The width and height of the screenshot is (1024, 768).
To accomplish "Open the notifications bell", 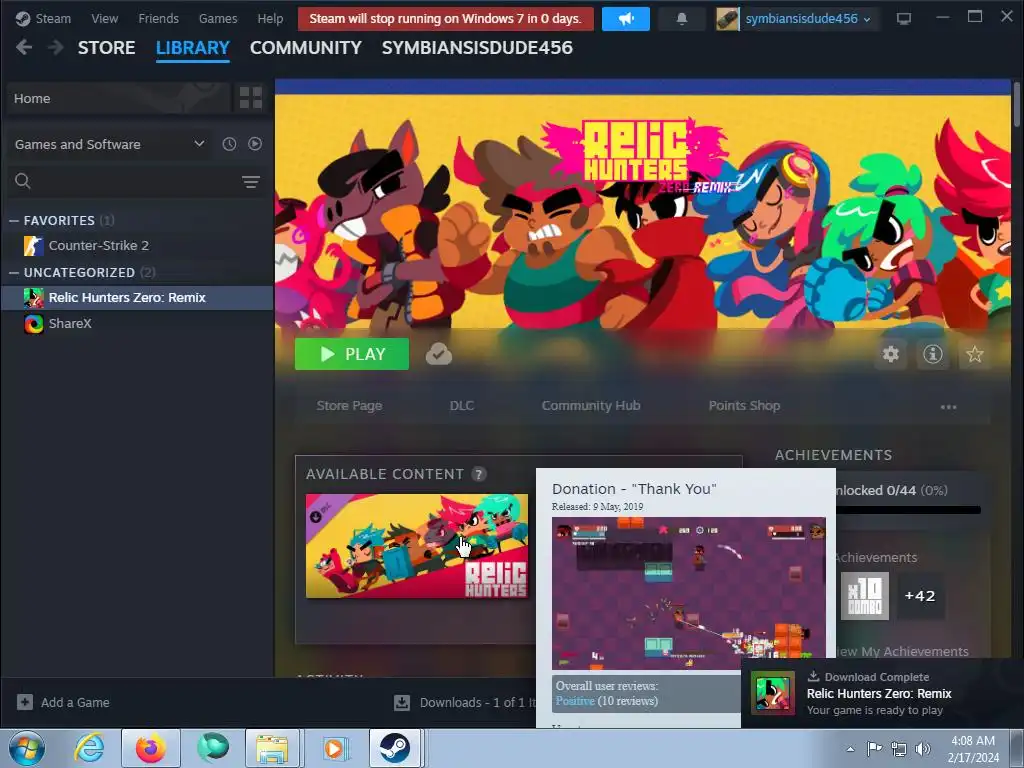I will (x=682, y=19).
